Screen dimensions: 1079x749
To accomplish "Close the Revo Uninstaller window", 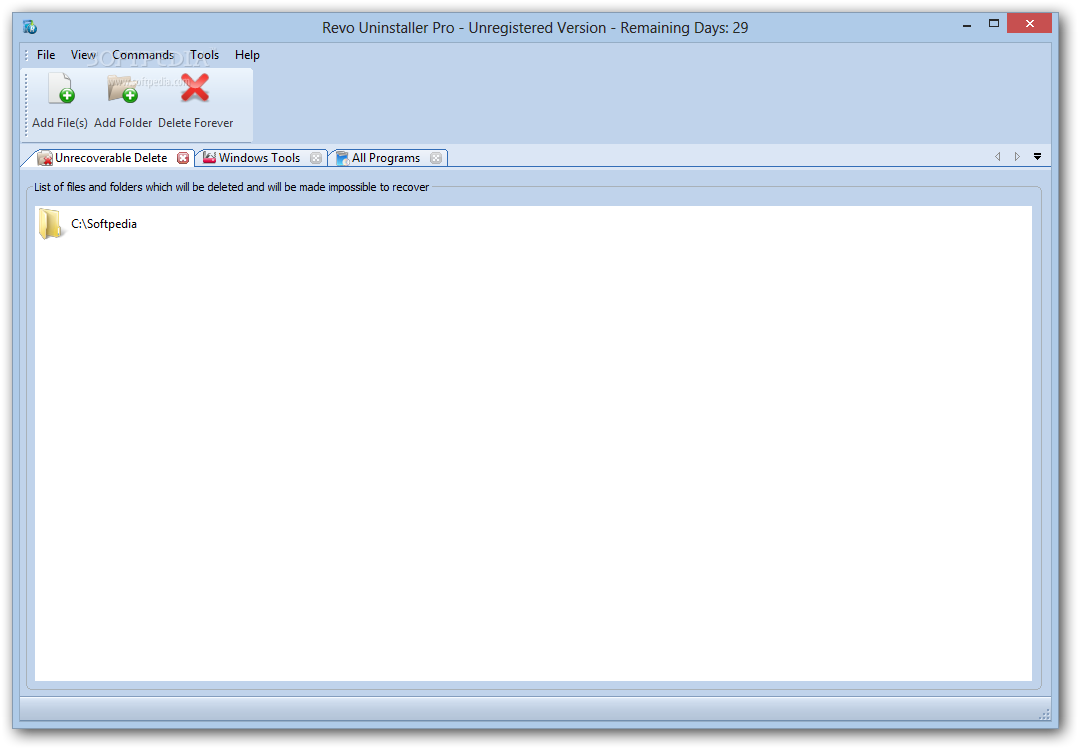I will click(x=1029, y=24).
